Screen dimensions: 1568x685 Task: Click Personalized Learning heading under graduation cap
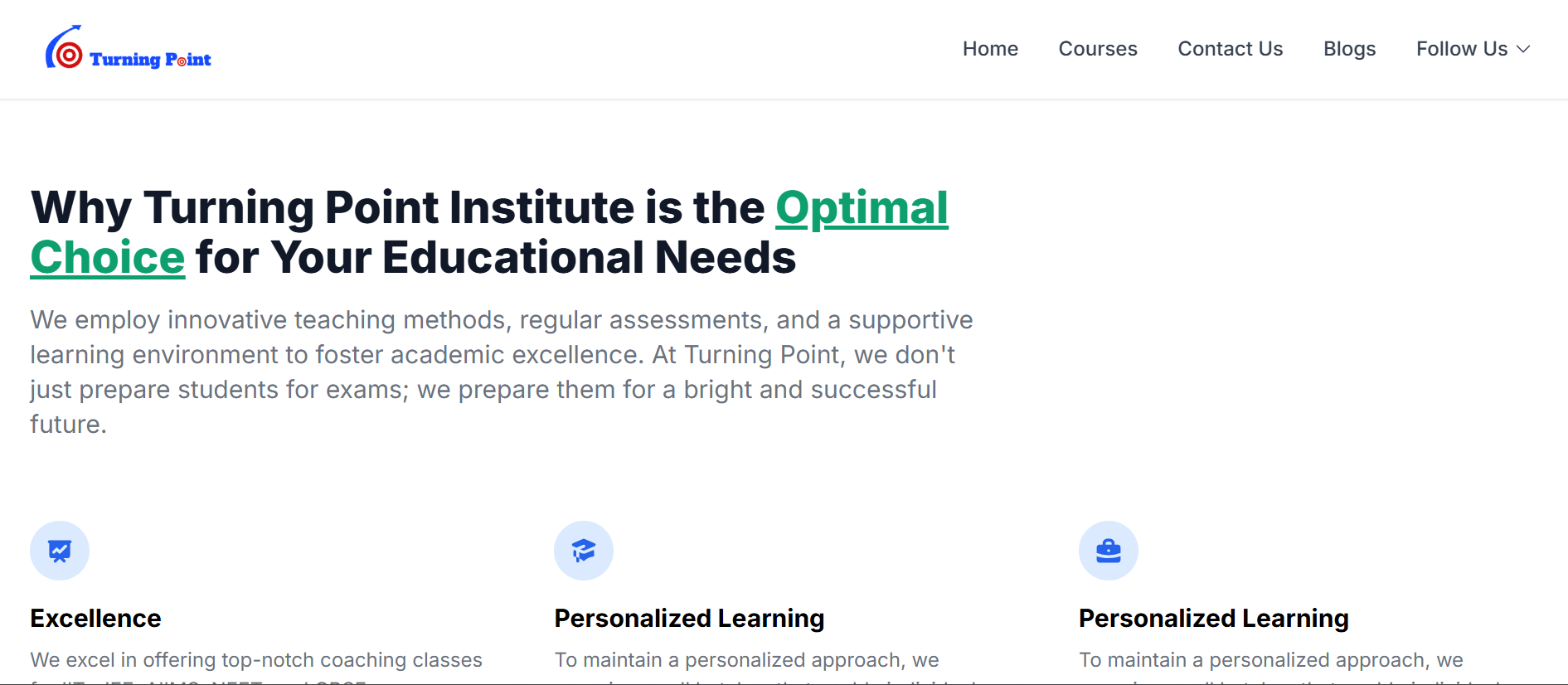coord(689,619)
